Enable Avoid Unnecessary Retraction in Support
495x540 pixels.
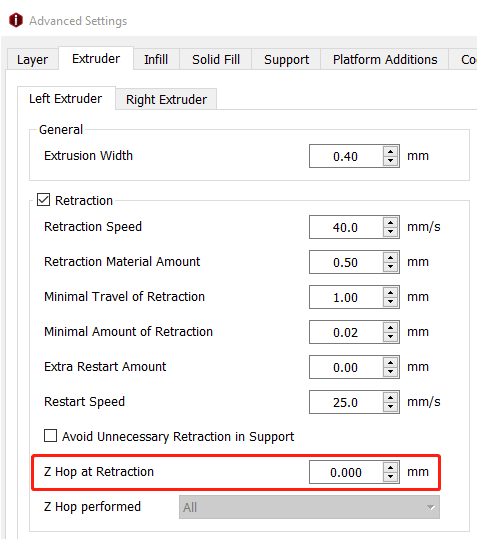click(51, 436)
